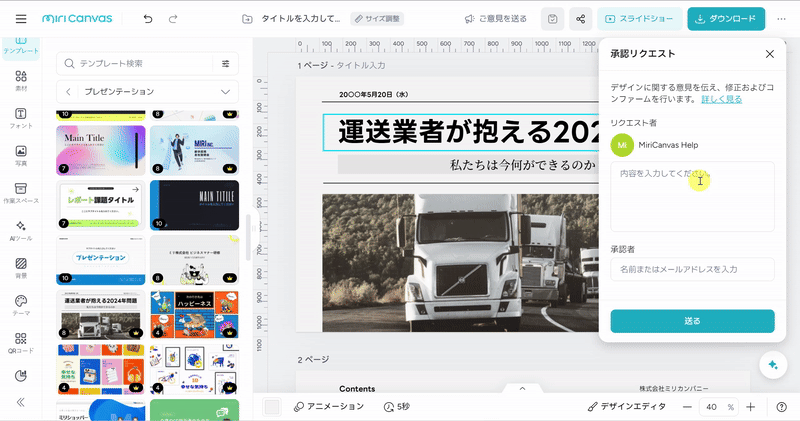Image resolution: width=800 pixels, height=421 pixels.
Task: Click ご意見を送る feedback link
Action: (495, 19)
